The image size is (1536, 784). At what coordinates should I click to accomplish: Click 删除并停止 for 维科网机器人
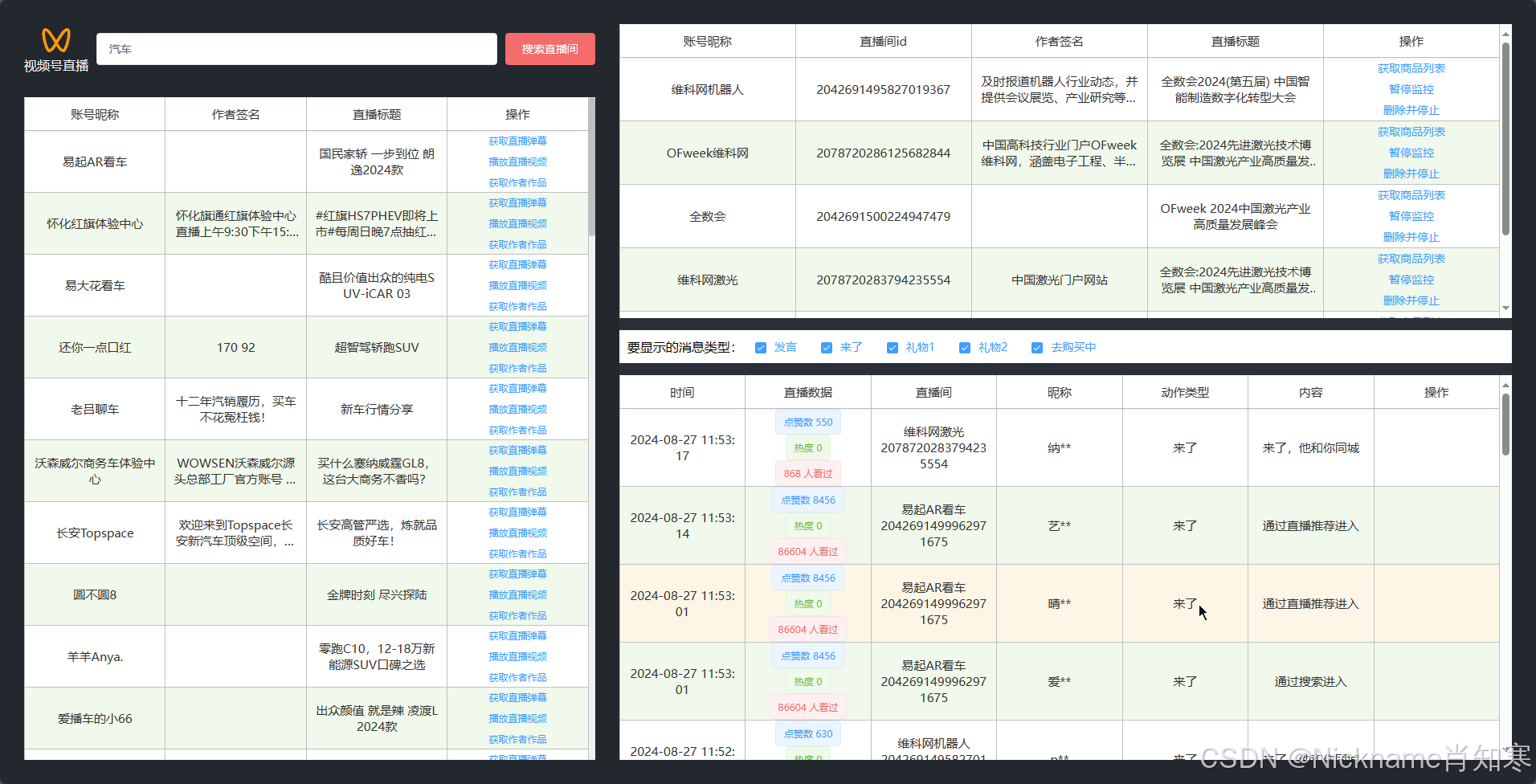tap(1411, 110)
